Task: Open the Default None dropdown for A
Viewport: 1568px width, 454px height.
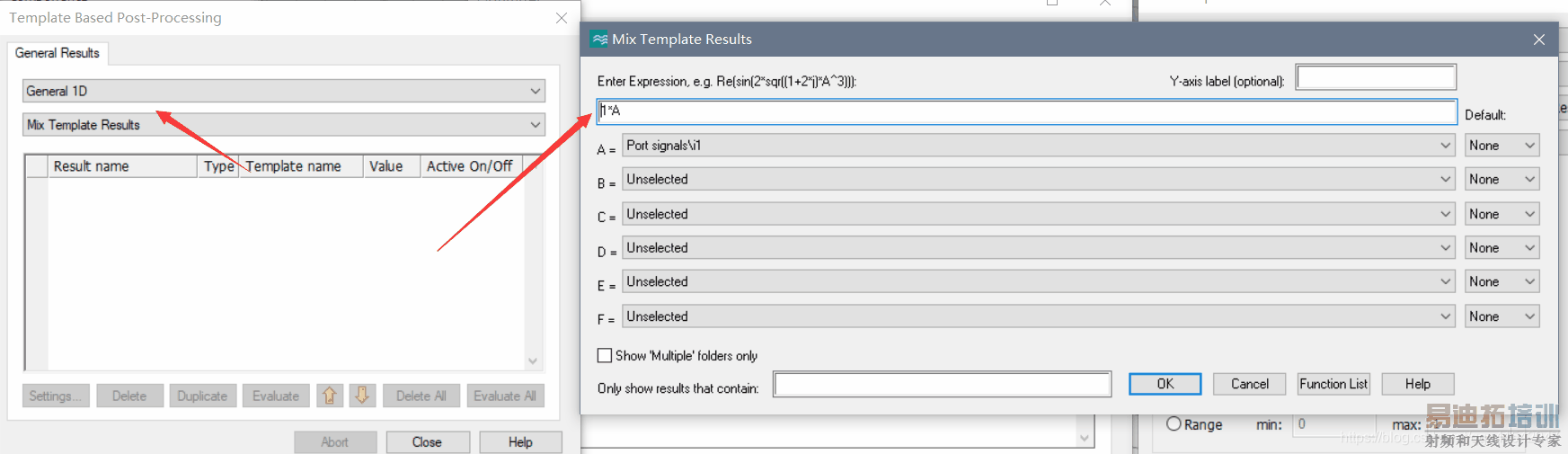Action: point(1502,146)
